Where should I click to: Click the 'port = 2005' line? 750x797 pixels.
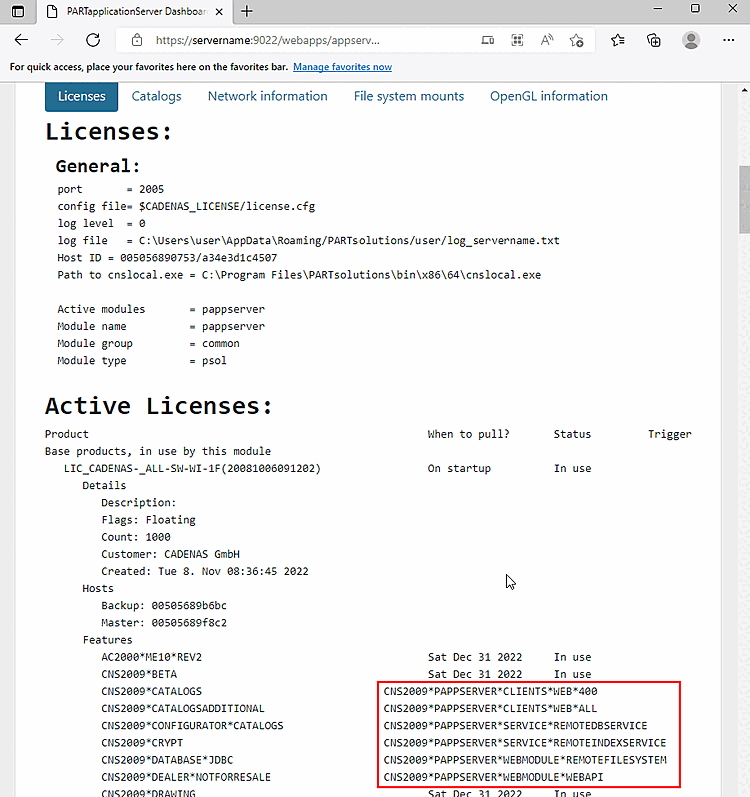click(110, 189)
